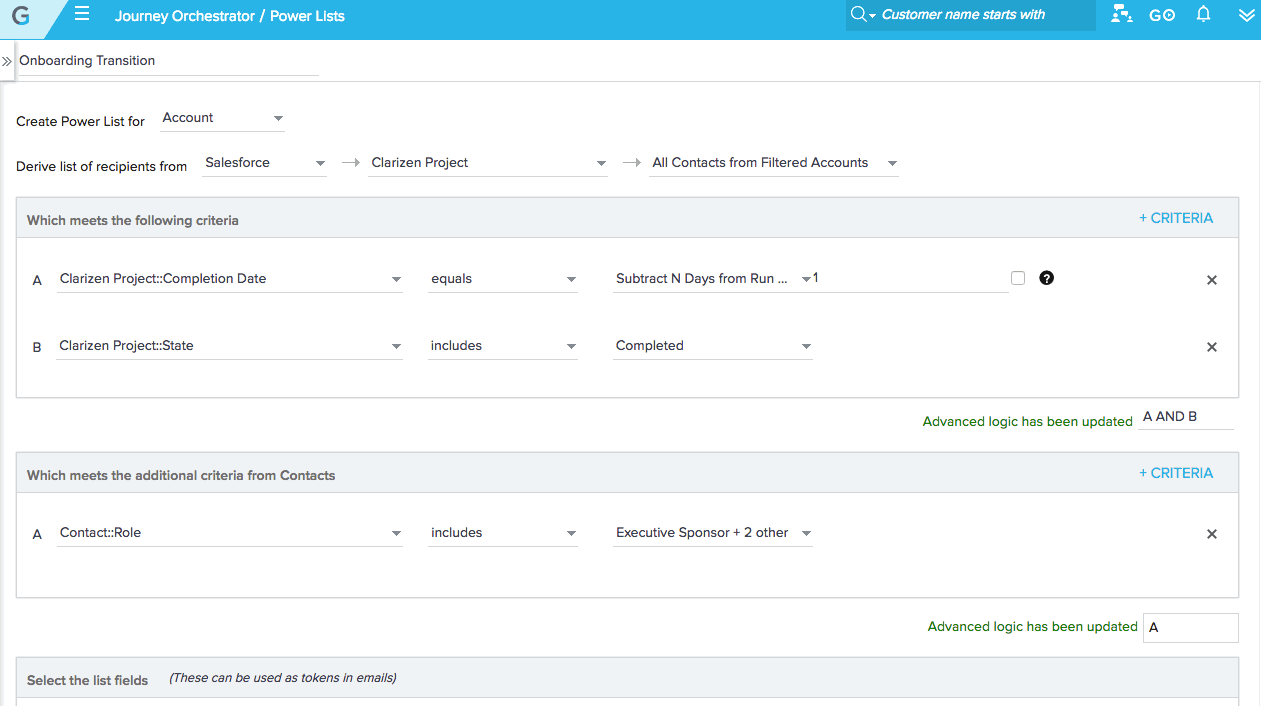Open the notifications bell

click(x=1204, y=14)
